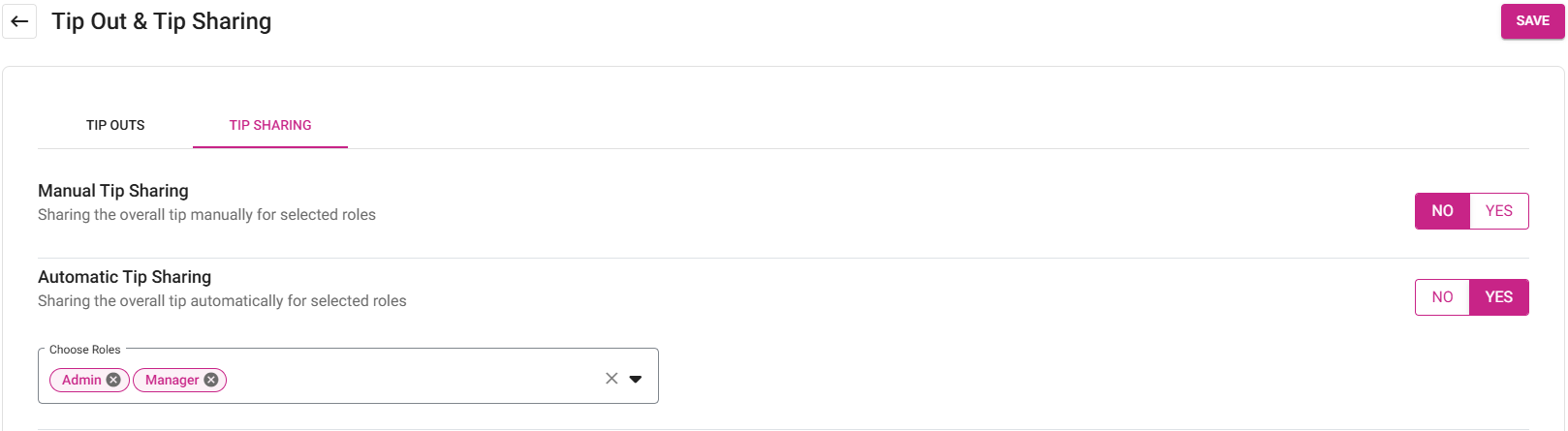The width and height of the screenshot is (1568, 431).
Task: Set Manual Tip Sharing to No
Action: [x=1442, y=211]
